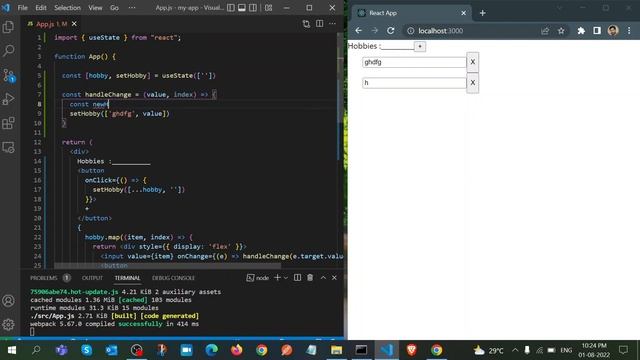
Task: Toggle primary side bar layout icon
Action: (231, 8)
